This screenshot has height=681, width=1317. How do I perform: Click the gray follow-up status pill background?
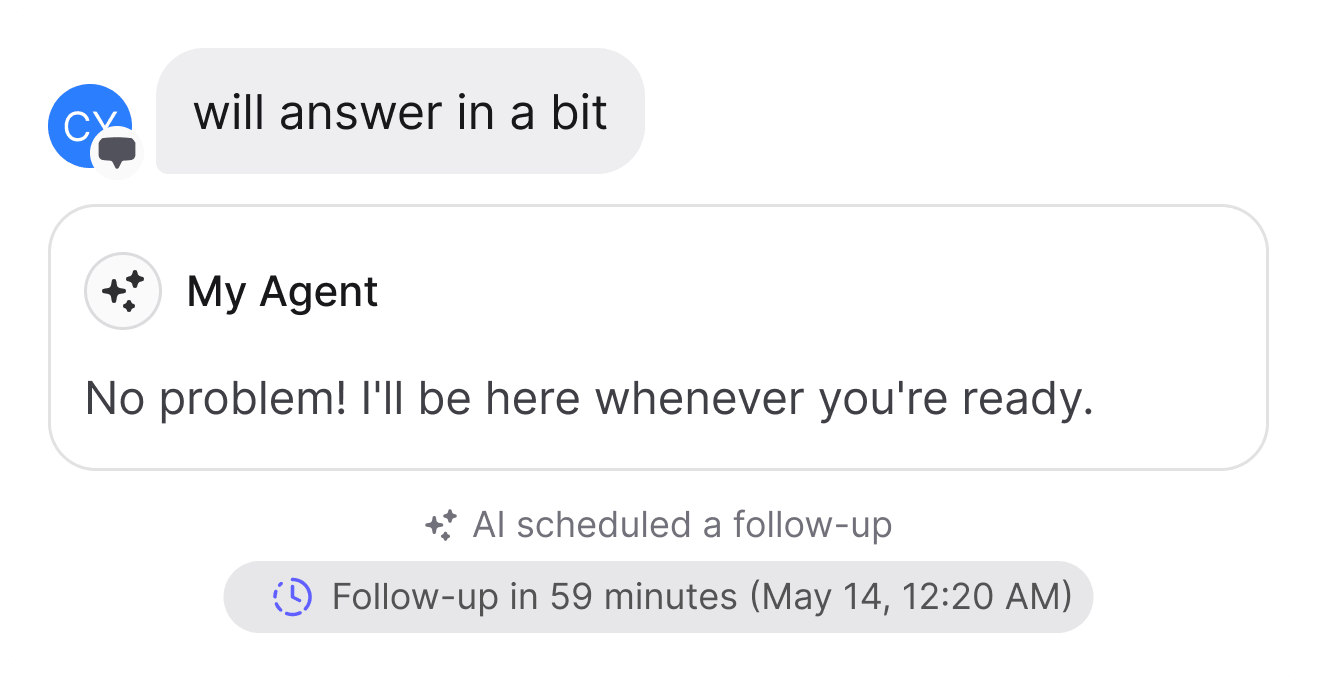point(658,596)
